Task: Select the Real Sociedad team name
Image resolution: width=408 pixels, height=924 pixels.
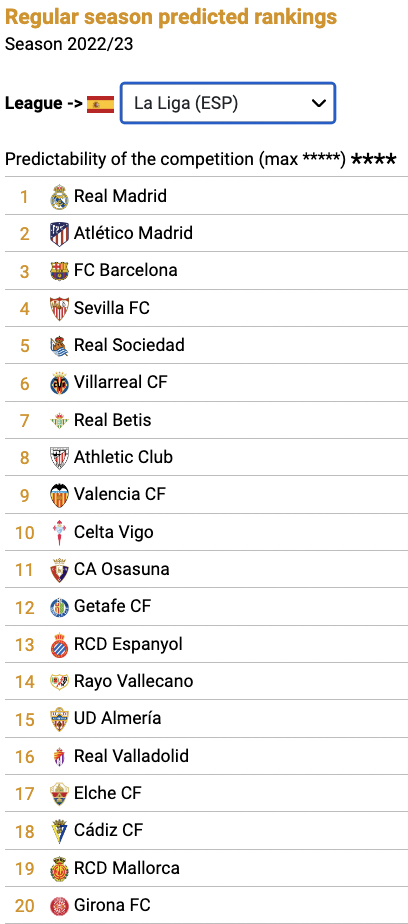Action: pyautogui.click(x=129, y=345)
